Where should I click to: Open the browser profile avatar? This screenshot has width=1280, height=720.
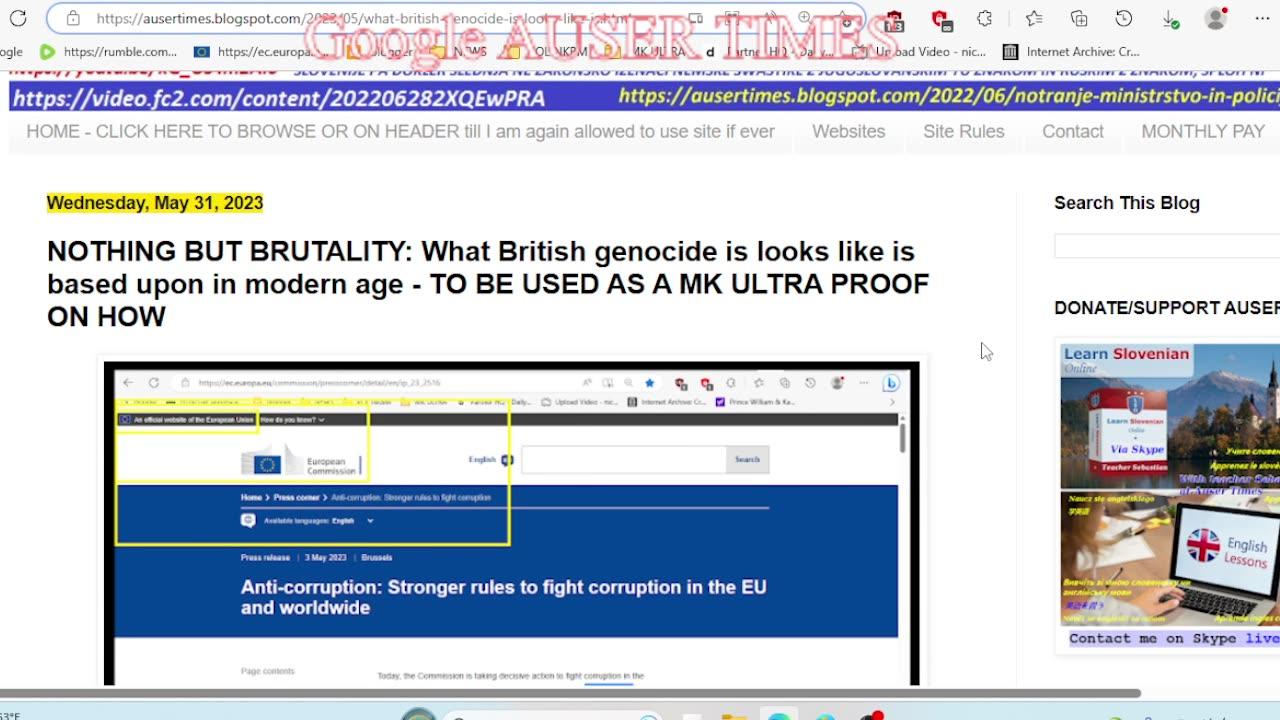pyautogui.click(x=1214, y=18)
